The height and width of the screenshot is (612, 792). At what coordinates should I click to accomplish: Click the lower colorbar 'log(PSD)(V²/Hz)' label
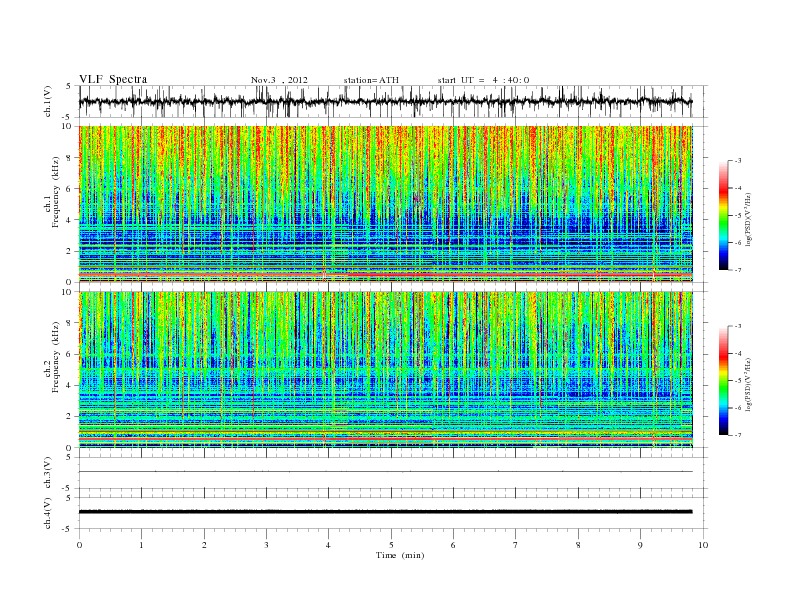pyautogui.click(x=749, y=384)
